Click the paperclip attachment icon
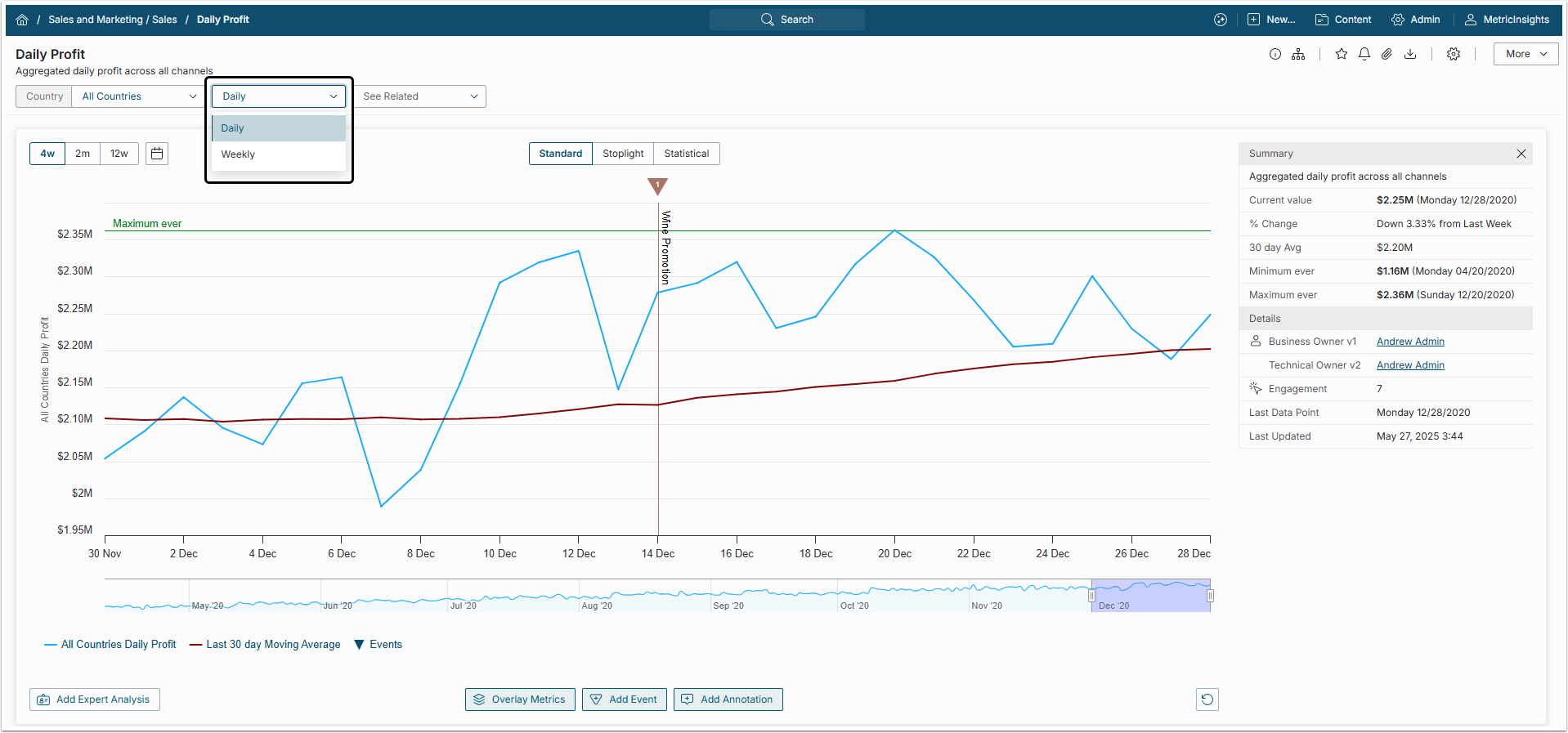Image resolution: width=1568 pixels, height=733 pixels. point(1387,54)
